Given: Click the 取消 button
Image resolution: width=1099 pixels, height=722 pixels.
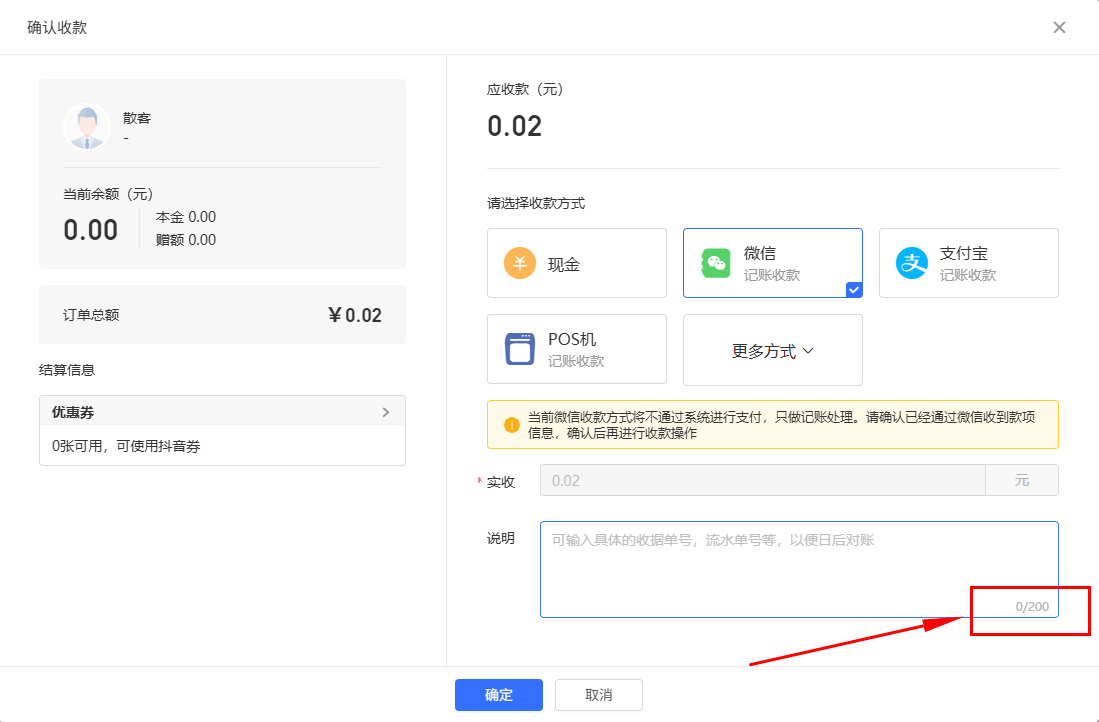Looking at the screenshot, I should point(598,695).
